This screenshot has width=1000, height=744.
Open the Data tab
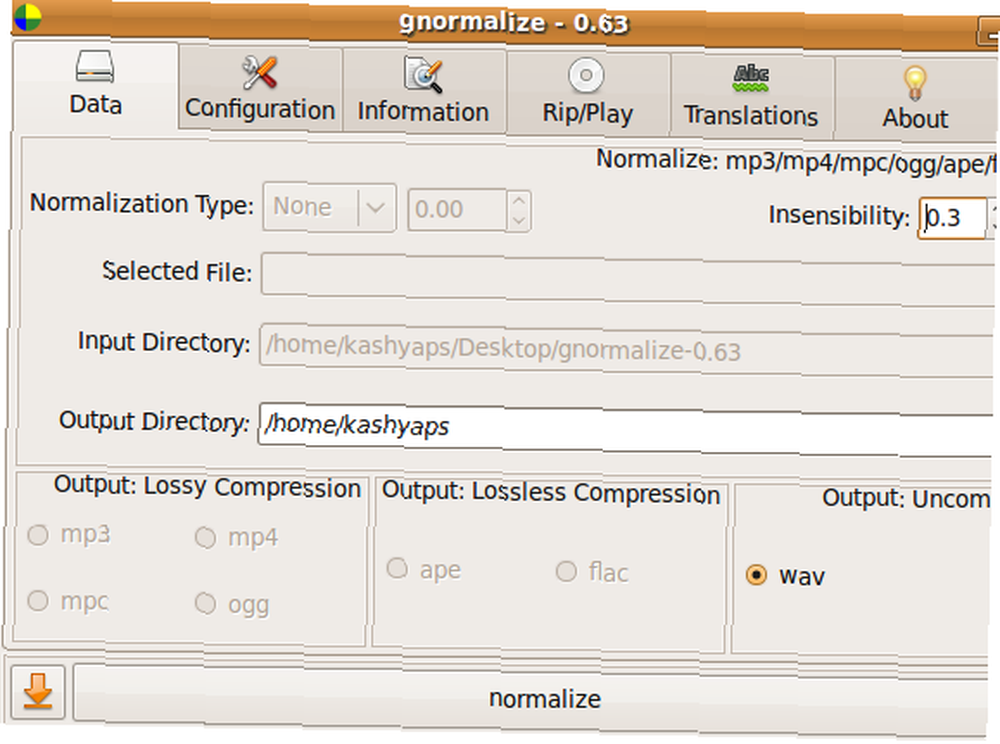[96, 85]
